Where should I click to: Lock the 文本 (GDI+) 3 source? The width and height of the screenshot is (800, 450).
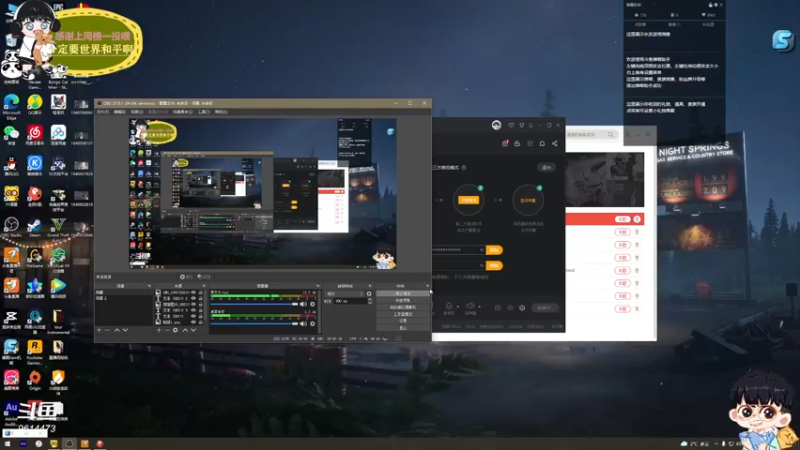tap(201, 310)
